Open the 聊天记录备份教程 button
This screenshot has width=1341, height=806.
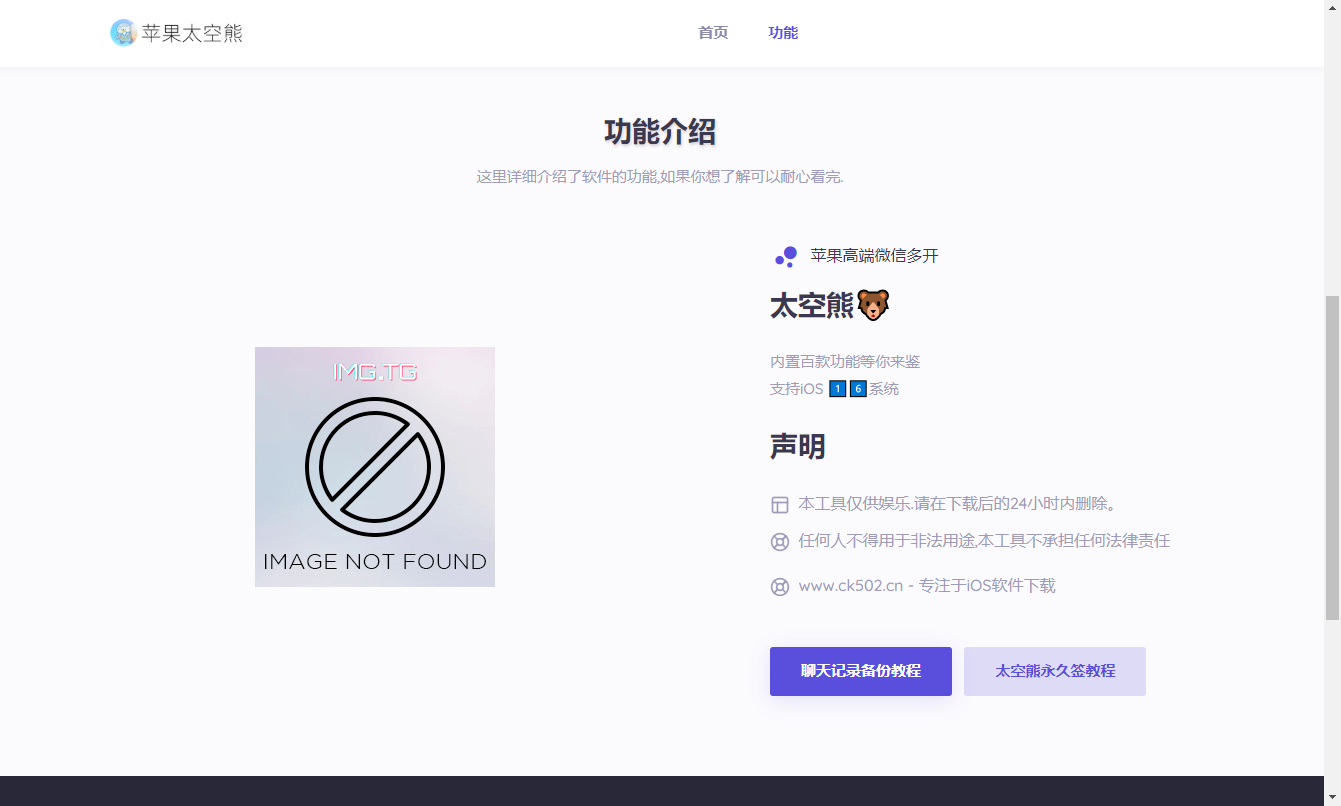click(861, 671)
